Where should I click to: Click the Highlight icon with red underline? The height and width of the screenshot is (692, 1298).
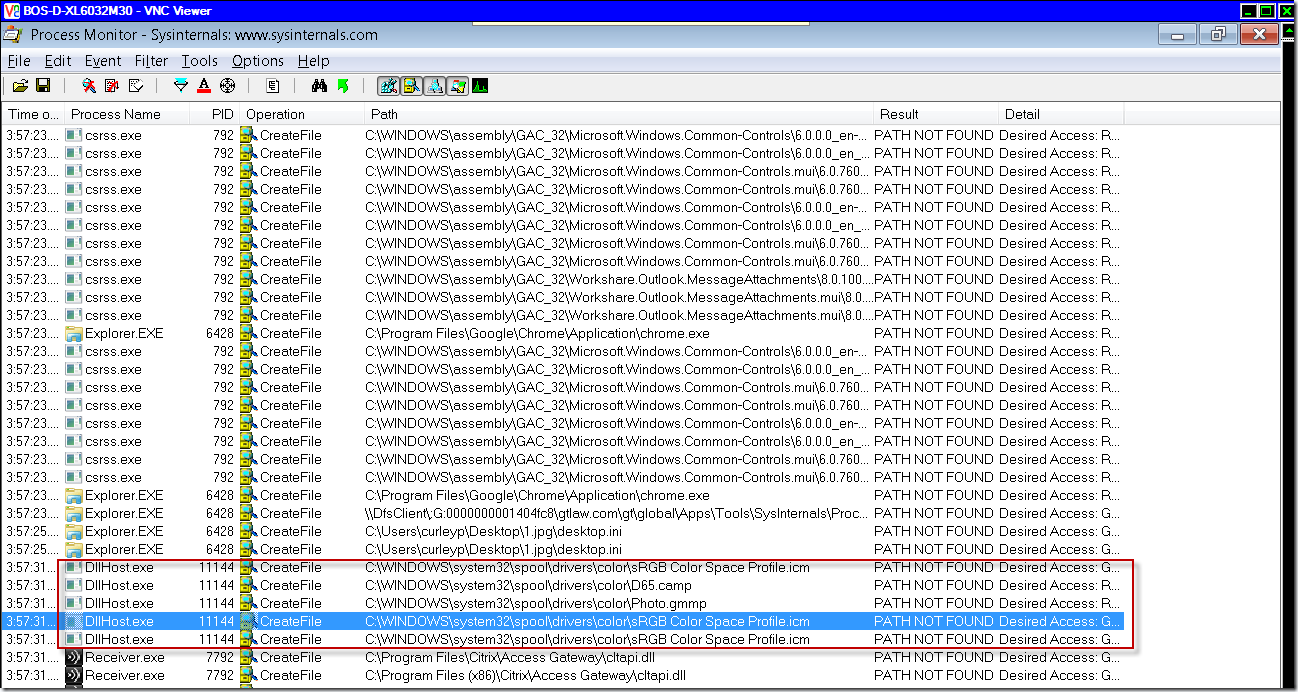204,87
